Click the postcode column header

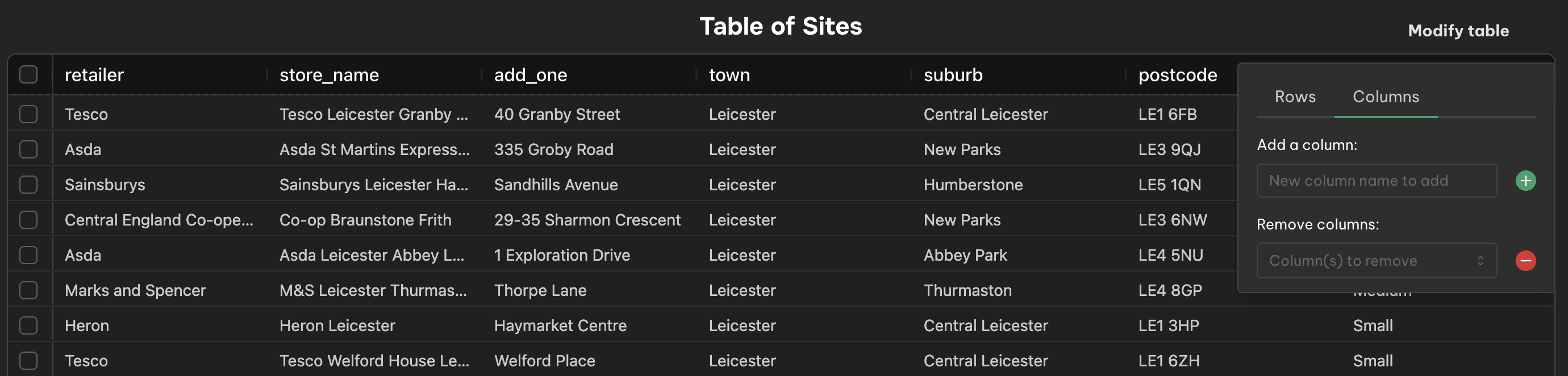point(1177,75)
